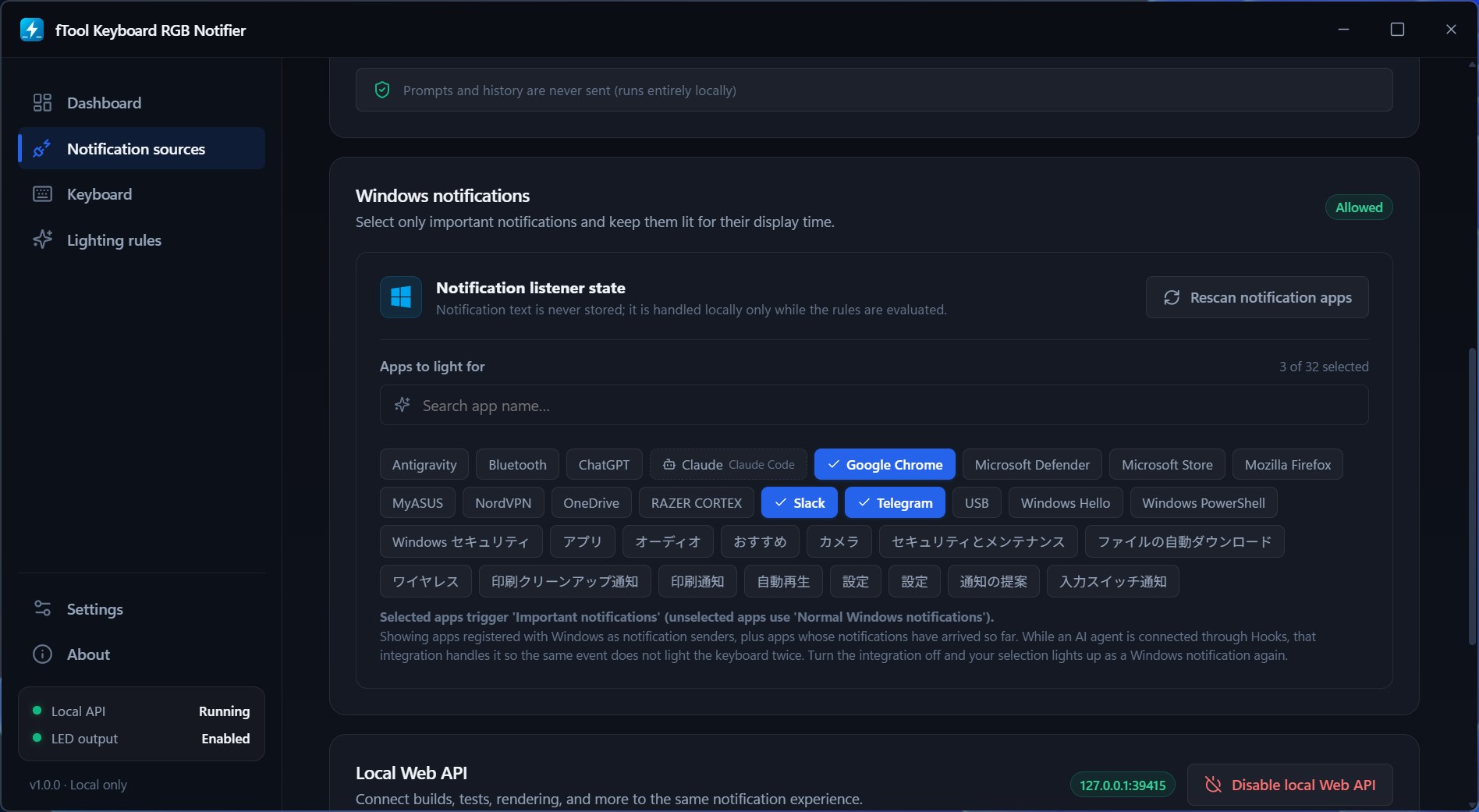Click the 'Apps to light for' label
This screenshot has width=1479, height=812.
432,367
